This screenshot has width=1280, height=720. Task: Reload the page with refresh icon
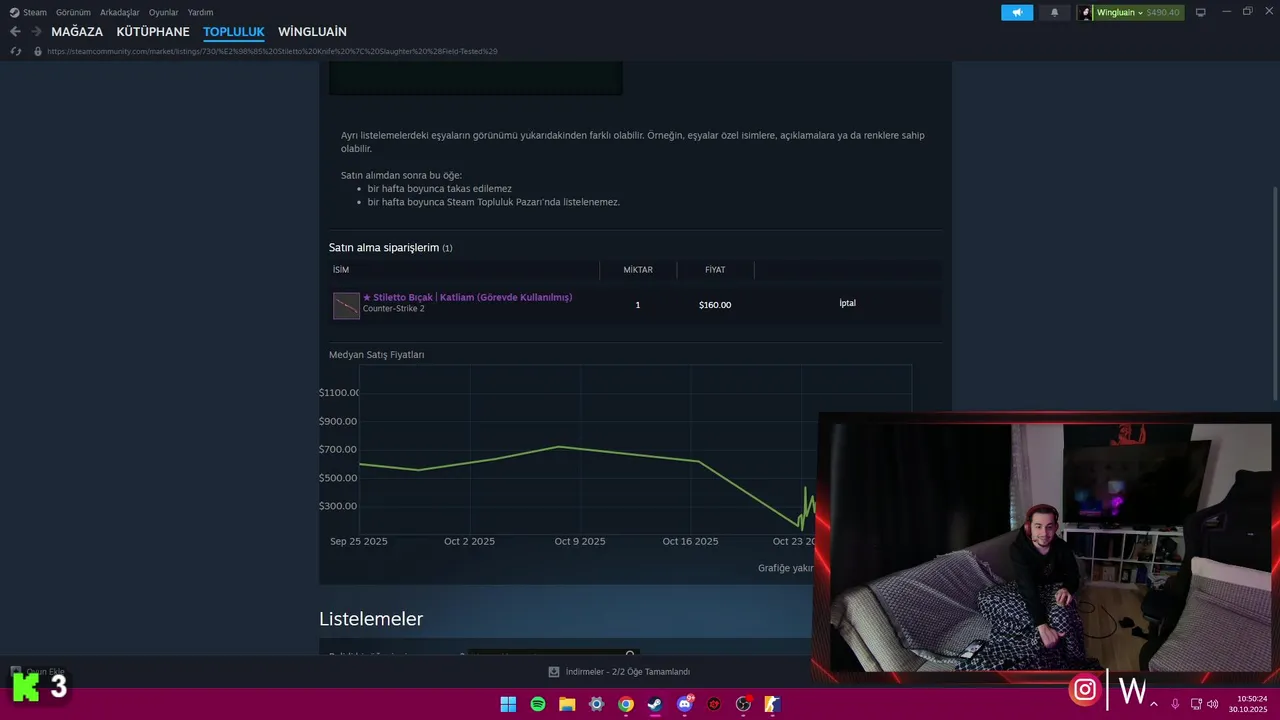[x=15, y=51]
